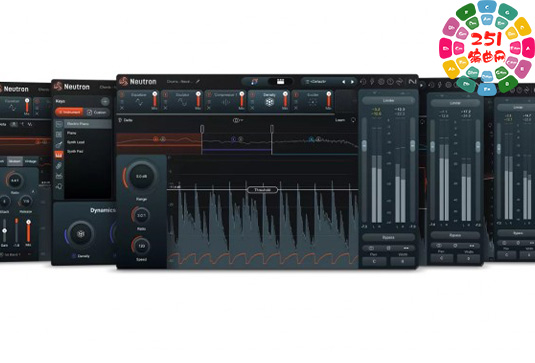The height and width of the screenshot is (363, 535).
Task: Go to the next preset with the right arrow
Action: coord(352,82)
